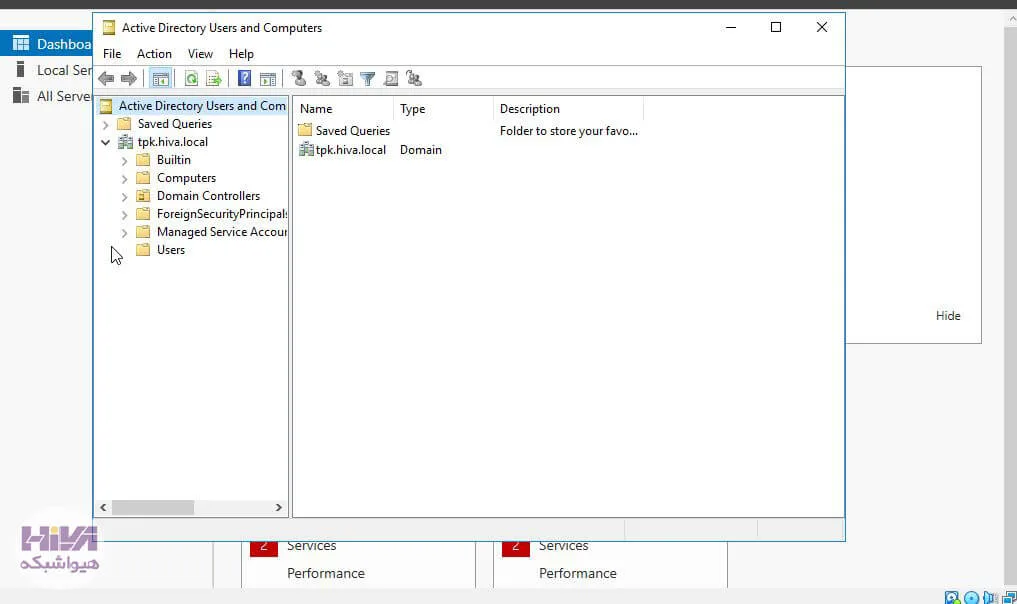Sort by the Type column header
The height and width of the screenshot is (604, 1017).
coord(444,109)
